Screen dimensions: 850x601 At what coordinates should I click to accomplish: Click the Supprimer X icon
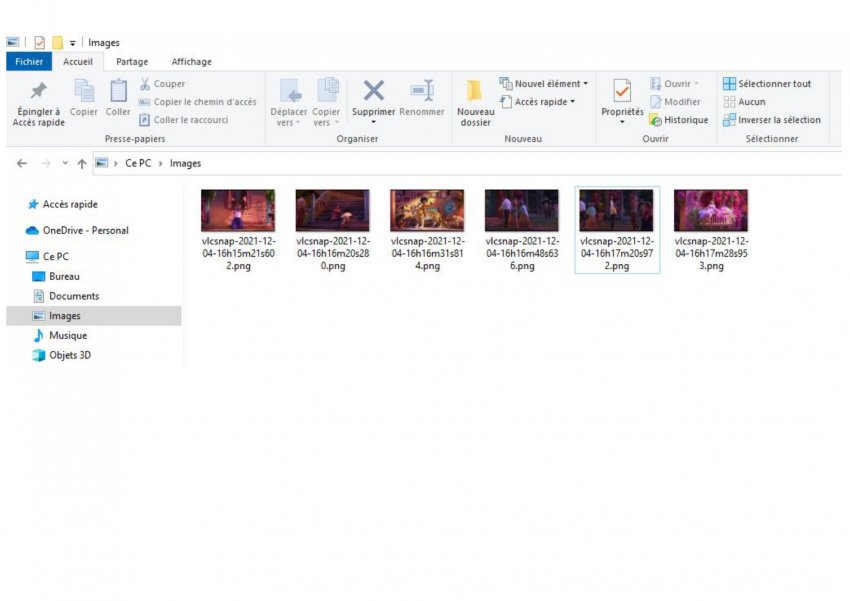pos(374,91)
